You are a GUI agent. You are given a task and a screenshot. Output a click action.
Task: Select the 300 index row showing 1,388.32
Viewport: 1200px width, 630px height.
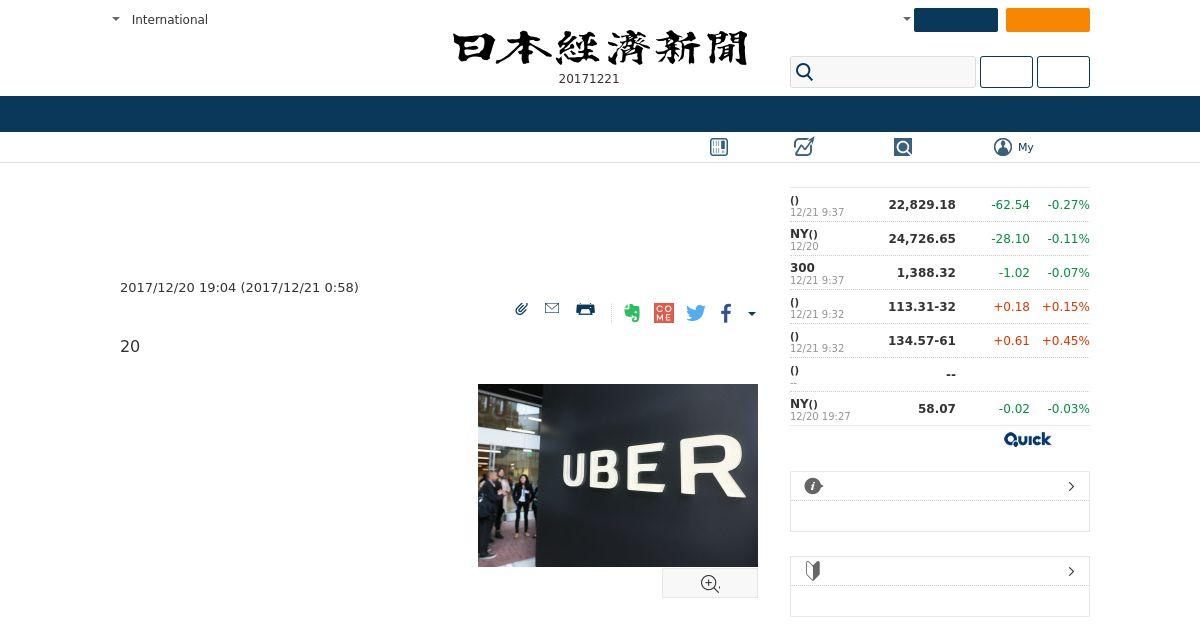coord(940,273)
